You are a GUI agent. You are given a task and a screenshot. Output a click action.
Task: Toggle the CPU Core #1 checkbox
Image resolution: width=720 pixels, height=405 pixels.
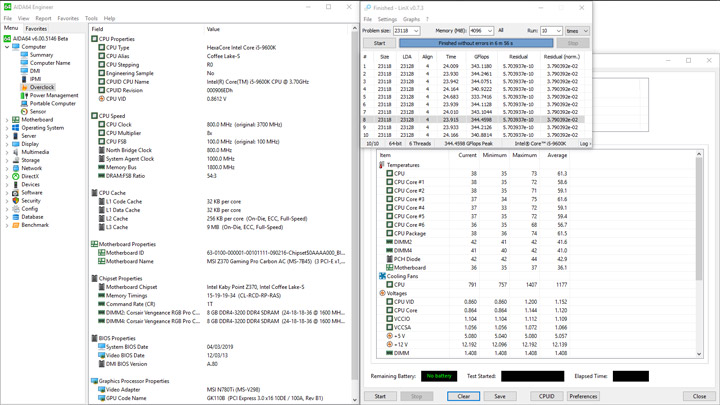pos(389,182)
